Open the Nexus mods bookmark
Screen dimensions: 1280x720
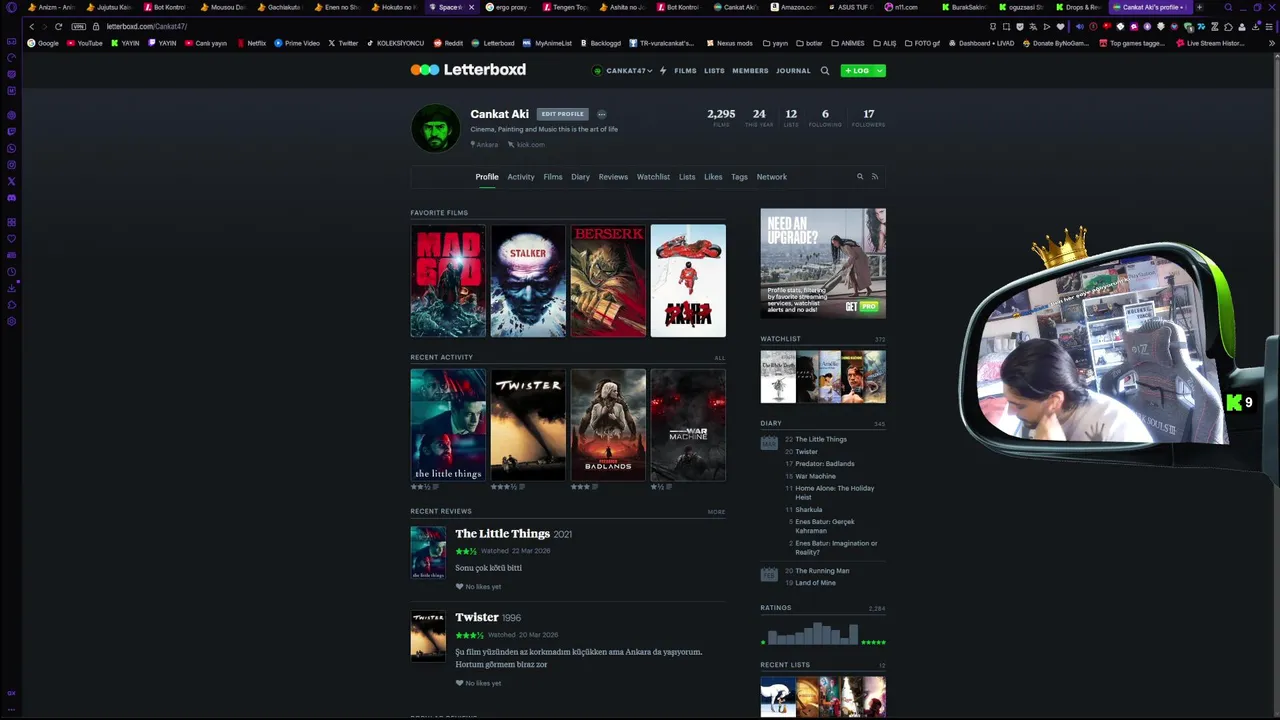[729, 43]
